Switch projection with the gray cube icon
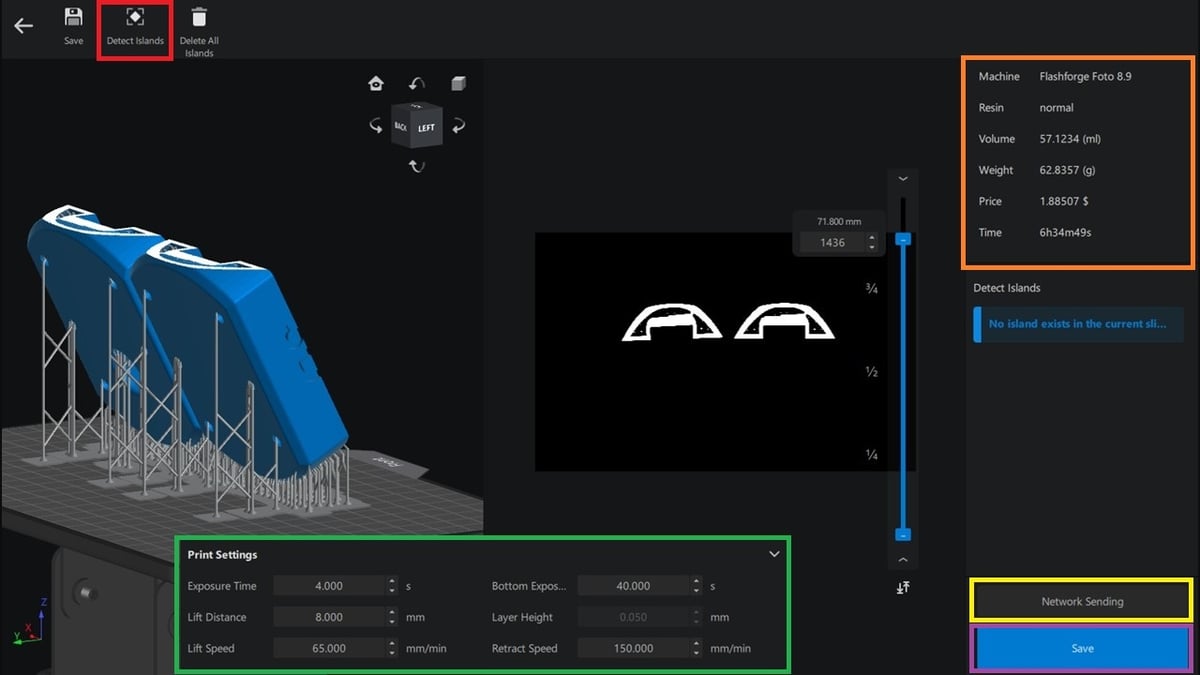The width and height of the screenshot is (1200, 675). coord(458,84)
